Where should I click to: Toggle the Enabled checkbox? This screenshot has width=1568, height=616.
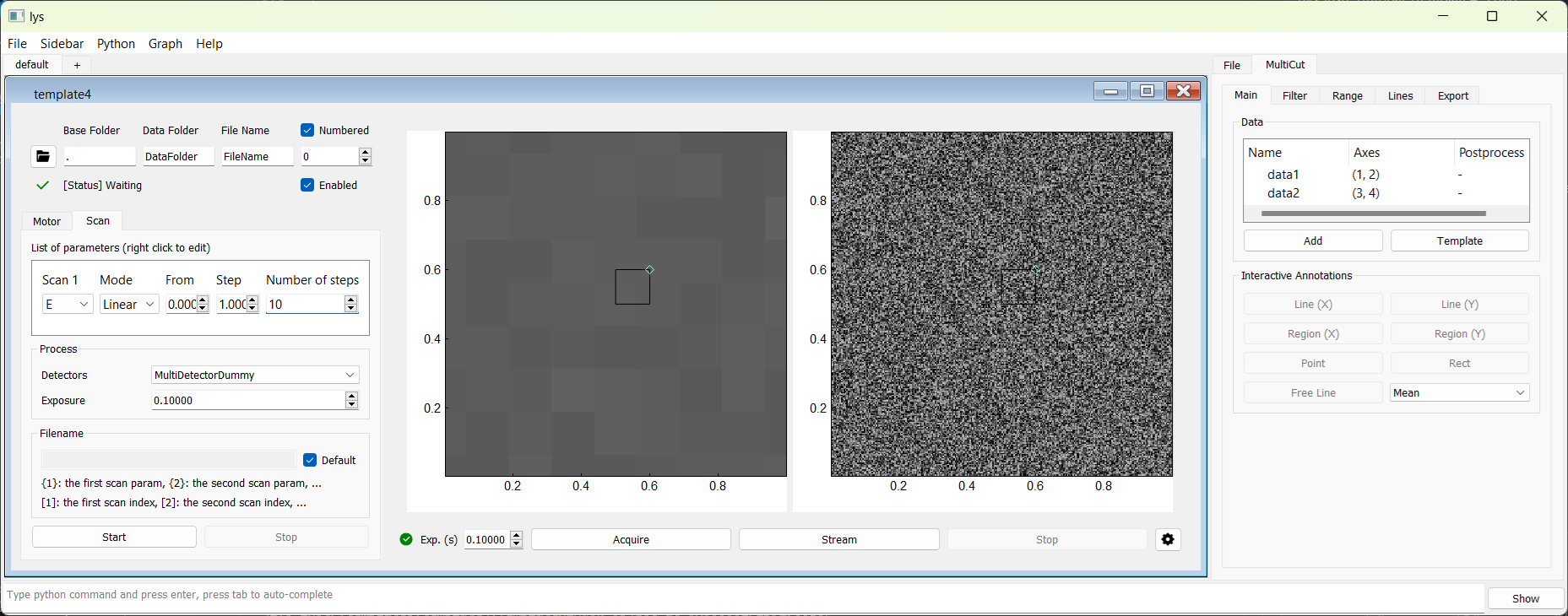pos(307,186)
